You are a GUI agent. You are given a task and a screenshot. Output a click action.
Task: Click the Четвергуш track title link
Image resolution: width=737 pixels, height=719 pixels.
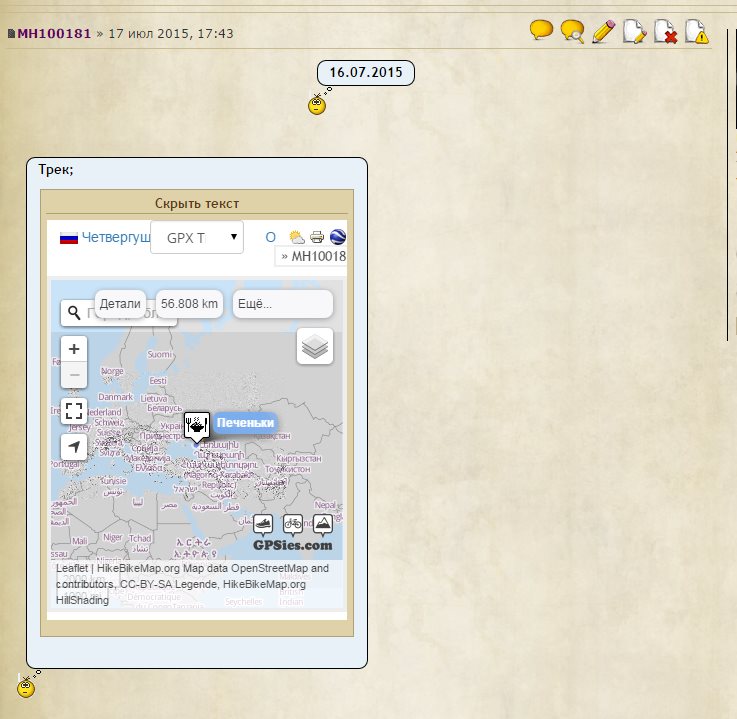click(x=115, y=238)
